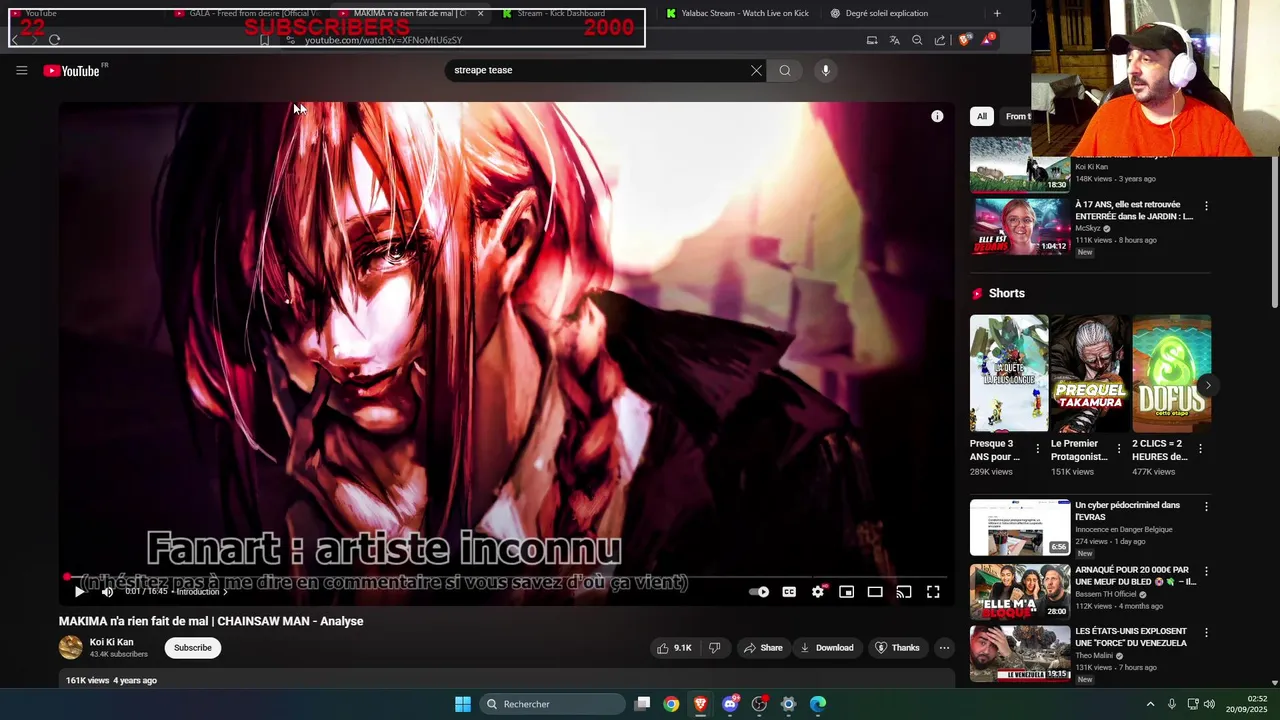This screenshot has height=720, width=1280.
Task: Open options for ARNAQUÉ POUR 20 000€ video
Action: click(x=1206, y=571)
